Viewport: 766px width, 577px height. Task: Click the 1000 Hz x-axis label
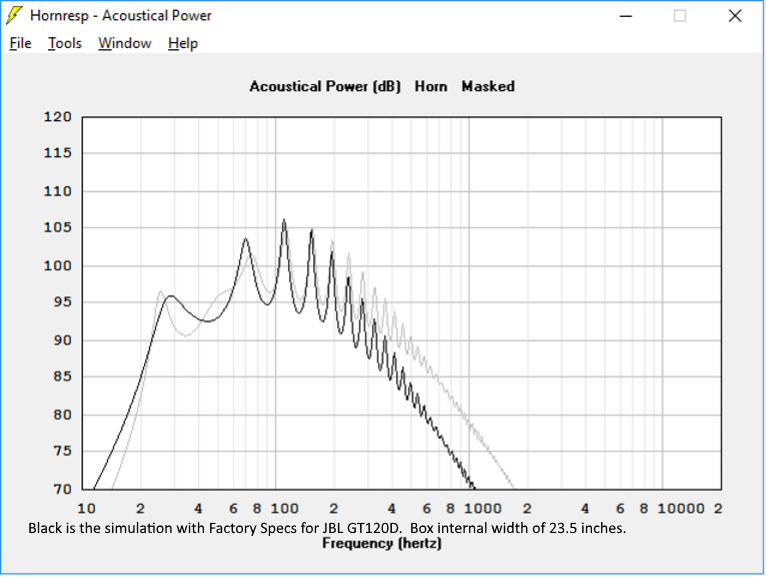pyautogui.click(x=483, y=509)
